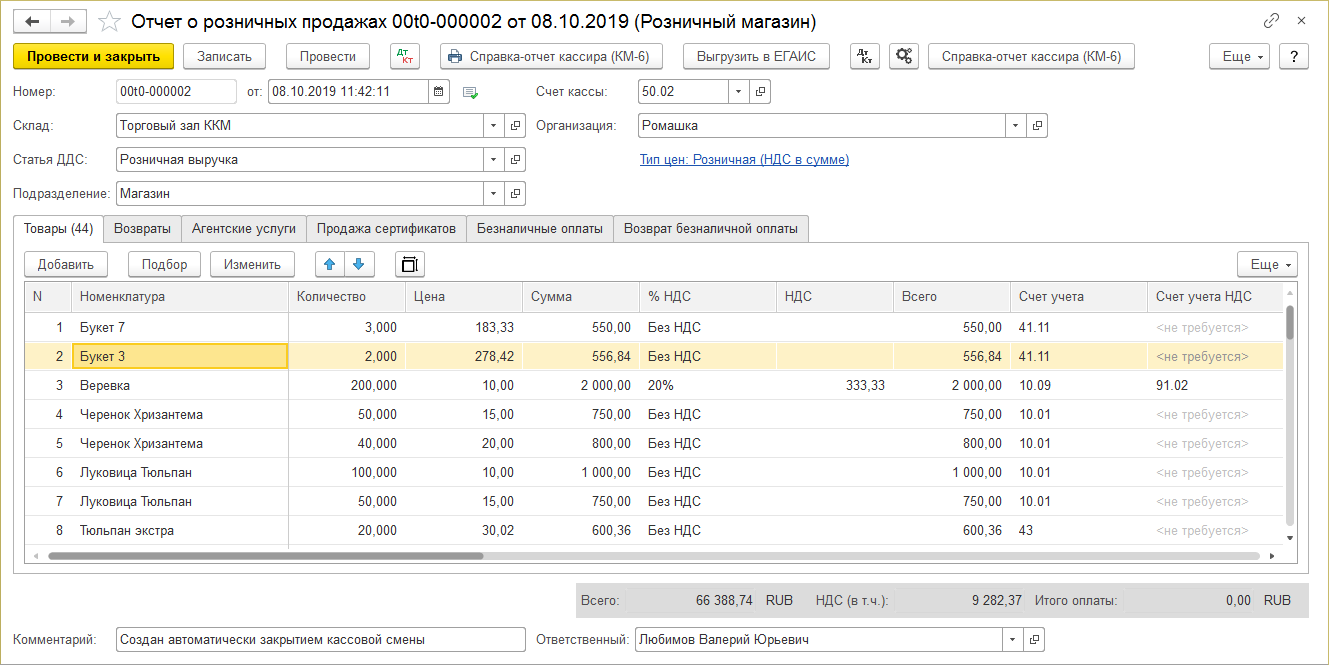Move the selected row down with the blue arrow
Viewport: 1329px width, 665px height.
[359, 264]
